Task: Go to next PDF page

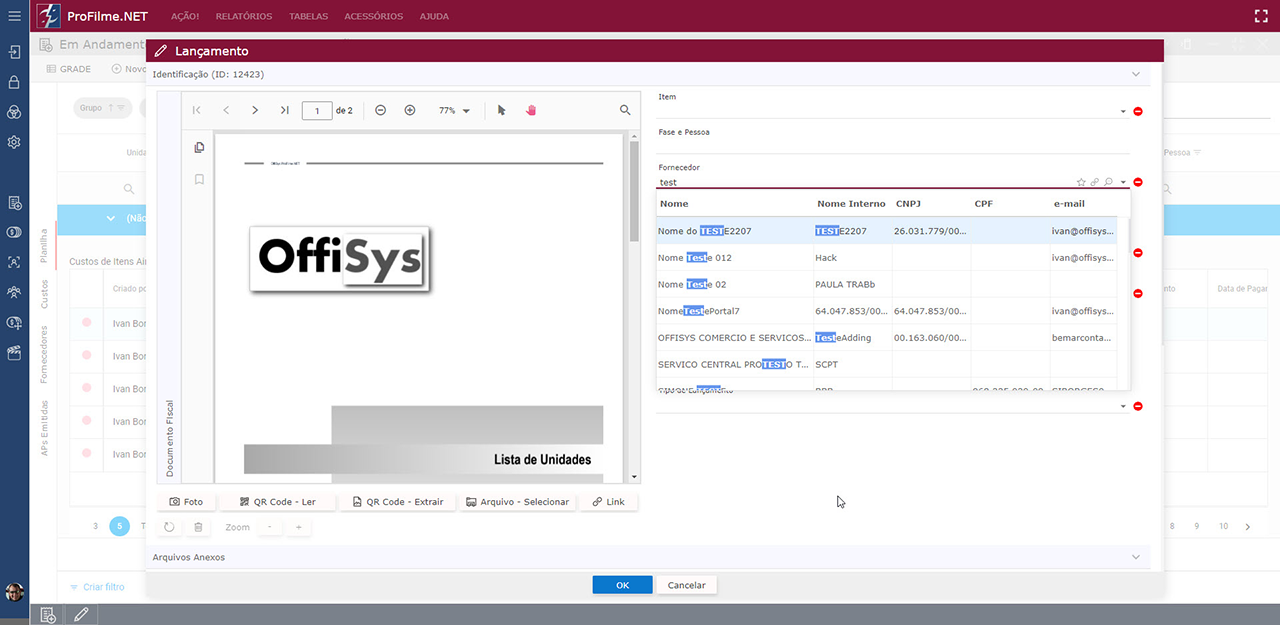Action: [255, 110]
